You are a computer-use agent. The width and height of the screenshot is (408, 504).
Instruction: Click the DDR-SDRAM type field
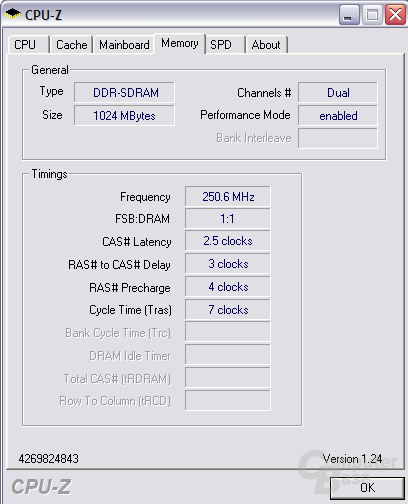point(124,92)
